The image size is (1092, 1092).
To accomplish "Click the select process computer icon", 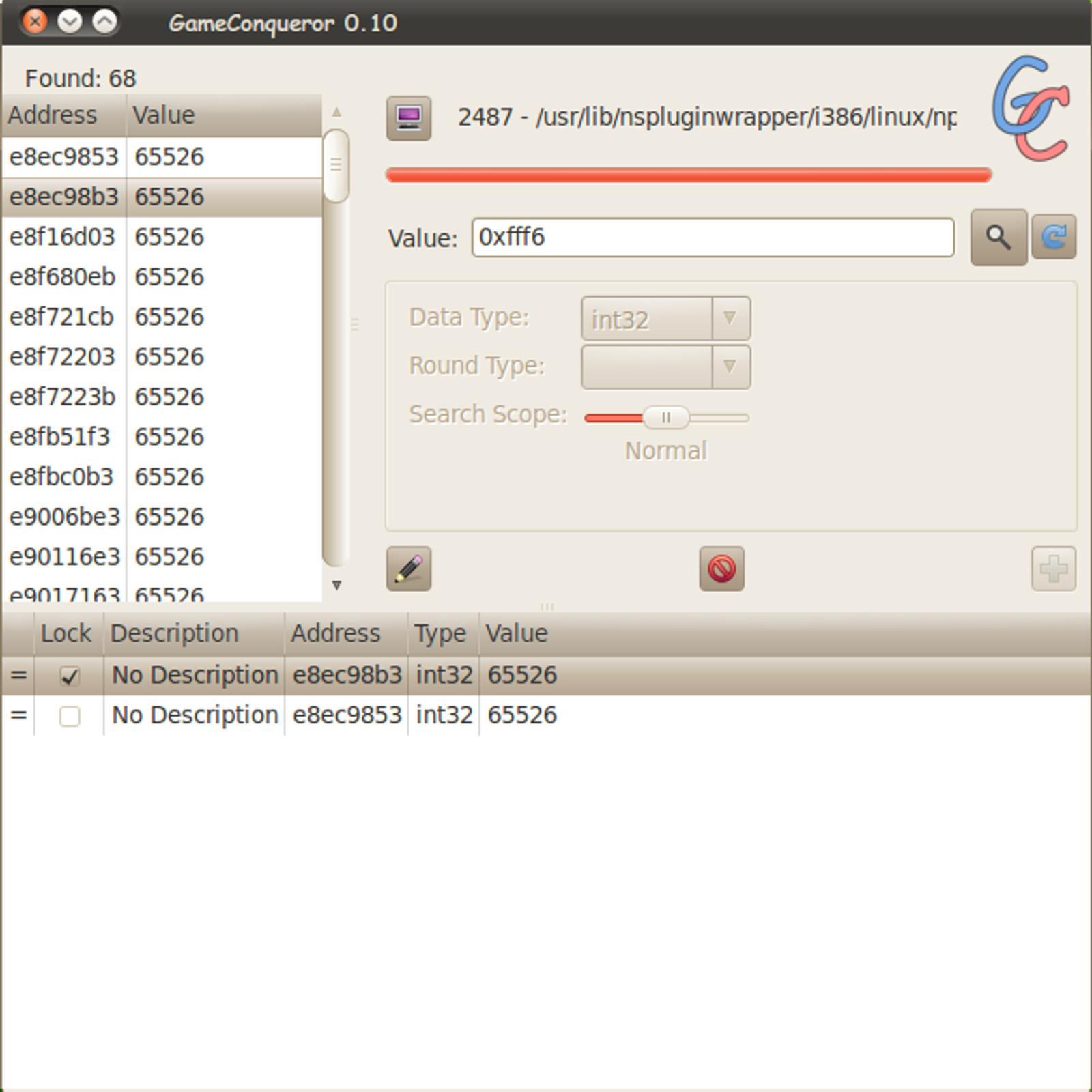I will click(x=408, y=118).
